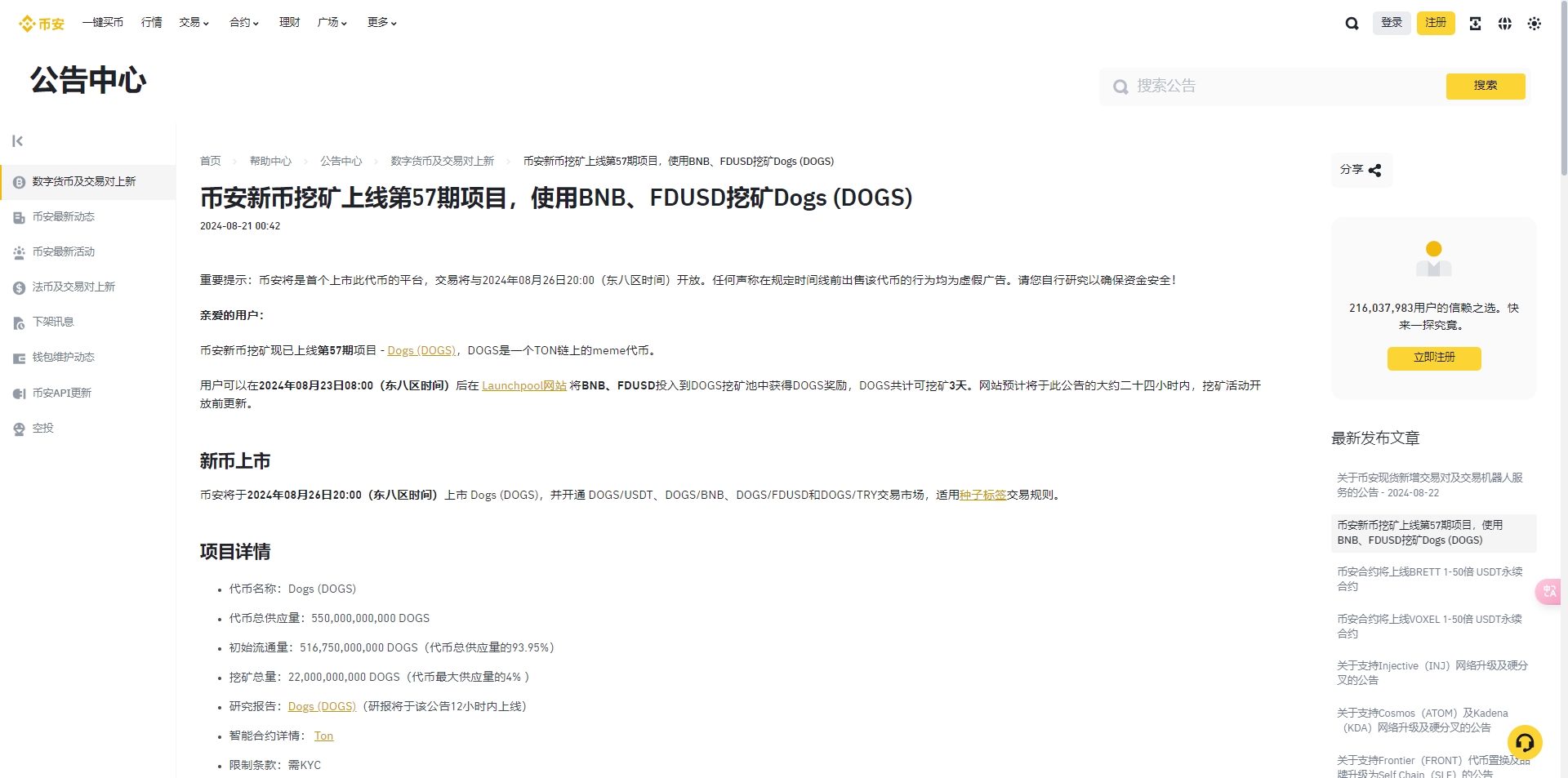Click the magnifier icon in announcement search box

[x=1120, y=87]
